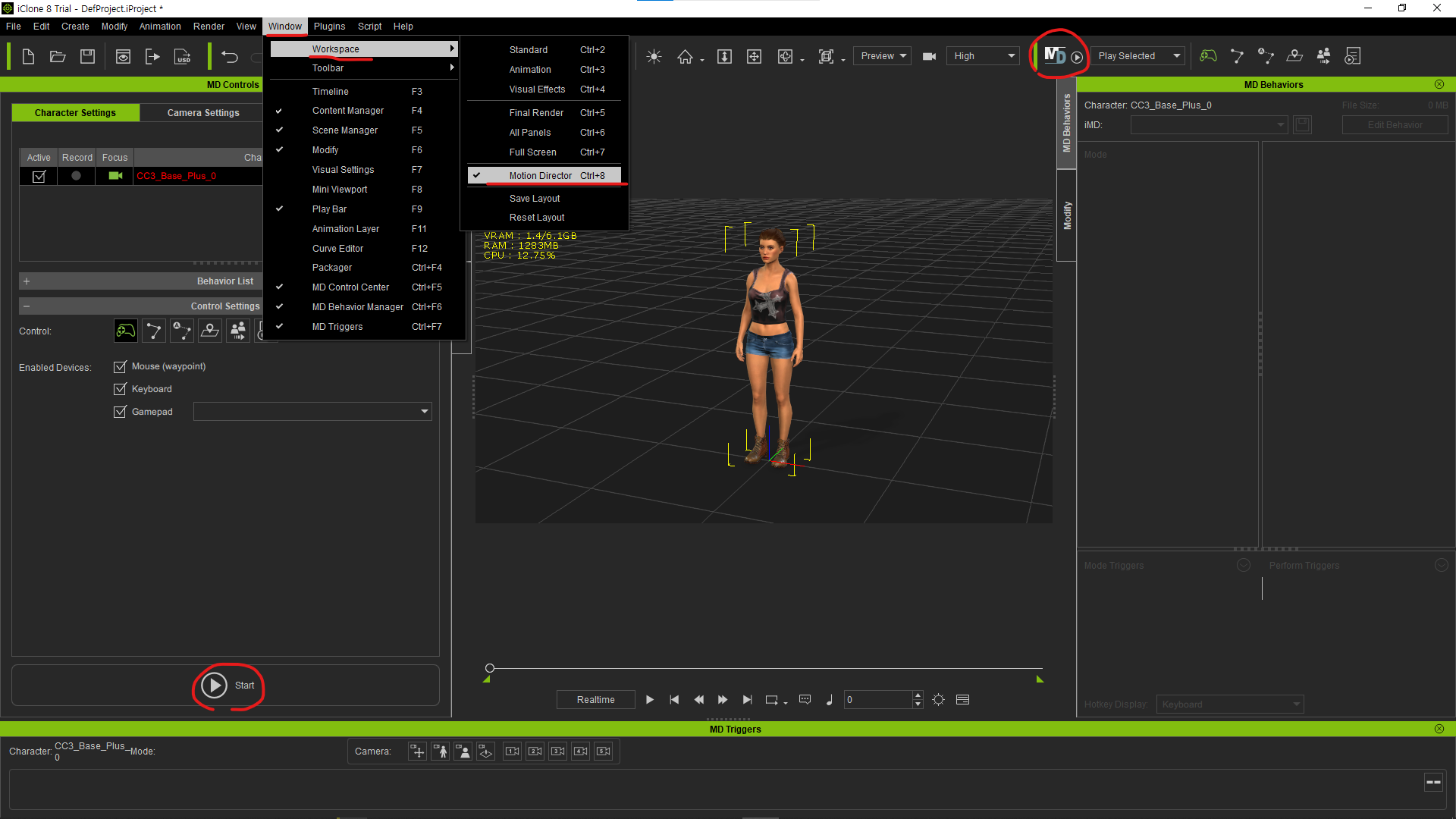The image size is (1456, 819).
Task: Click the video camera icon beside Preview
Action: 929,56
